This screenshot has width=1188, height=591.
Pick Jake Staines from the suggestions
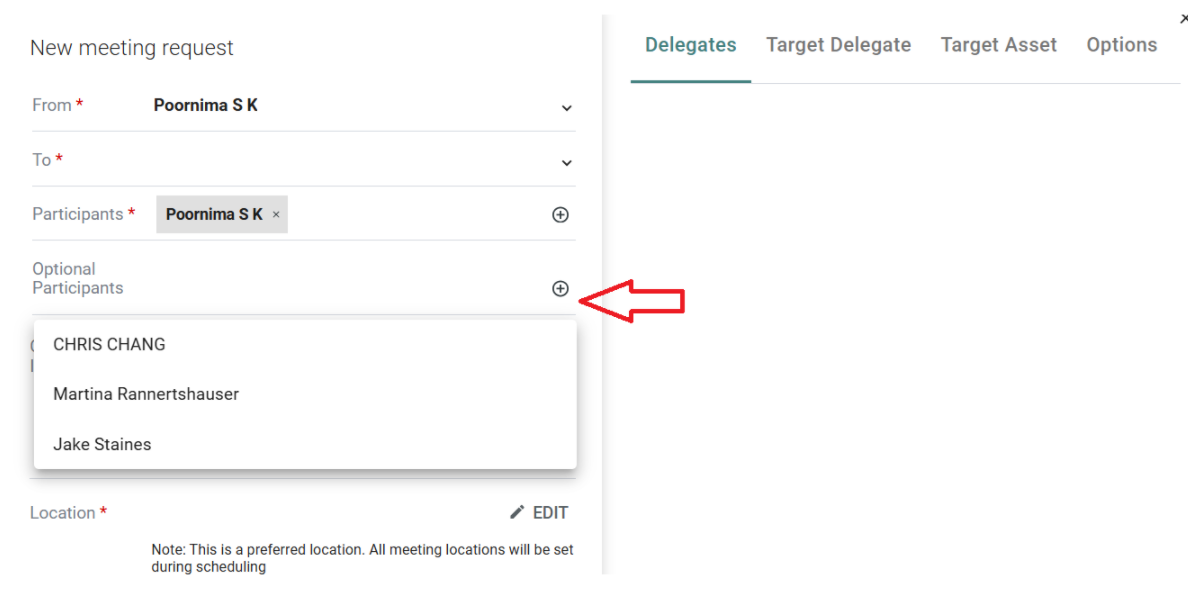(x=102, y=444)
